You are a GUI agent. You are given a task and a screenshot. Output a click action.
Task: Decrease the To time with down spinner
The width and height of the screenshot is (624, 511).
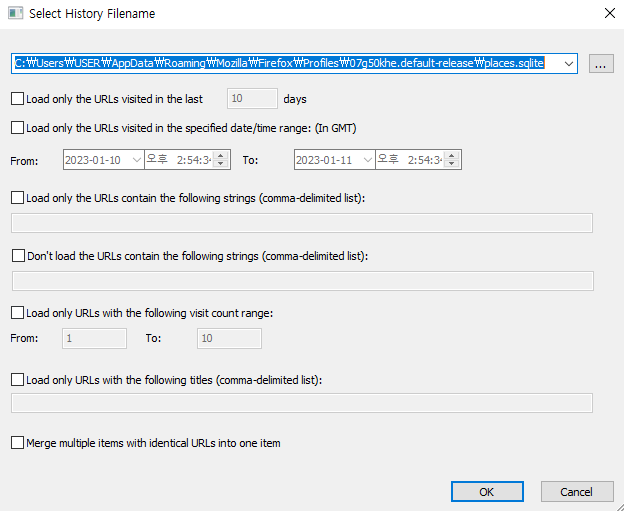451,164
